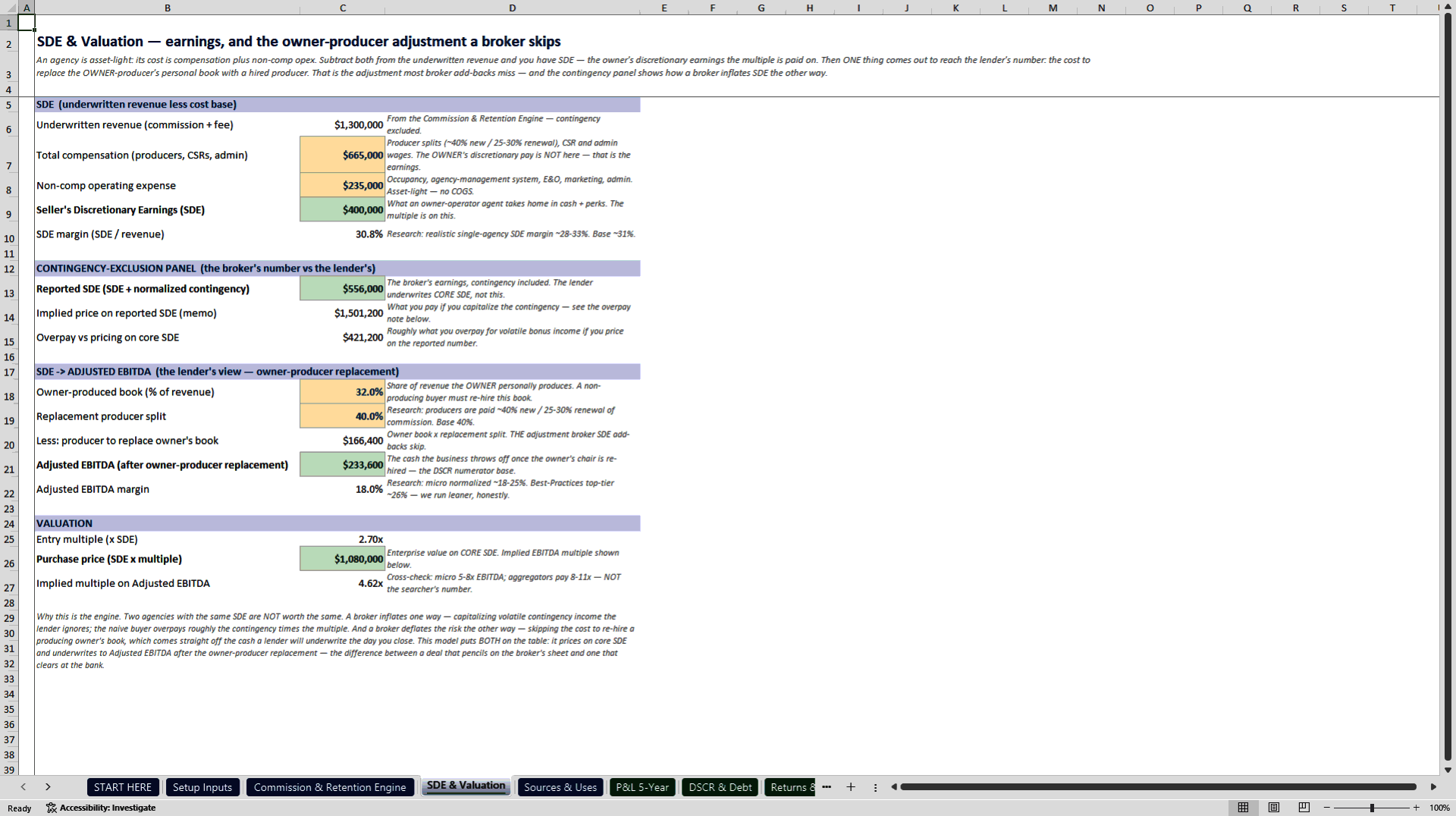Click the Ready status indicator
The height and width of the screenshot is (816, 1456).
pos(20,808)
